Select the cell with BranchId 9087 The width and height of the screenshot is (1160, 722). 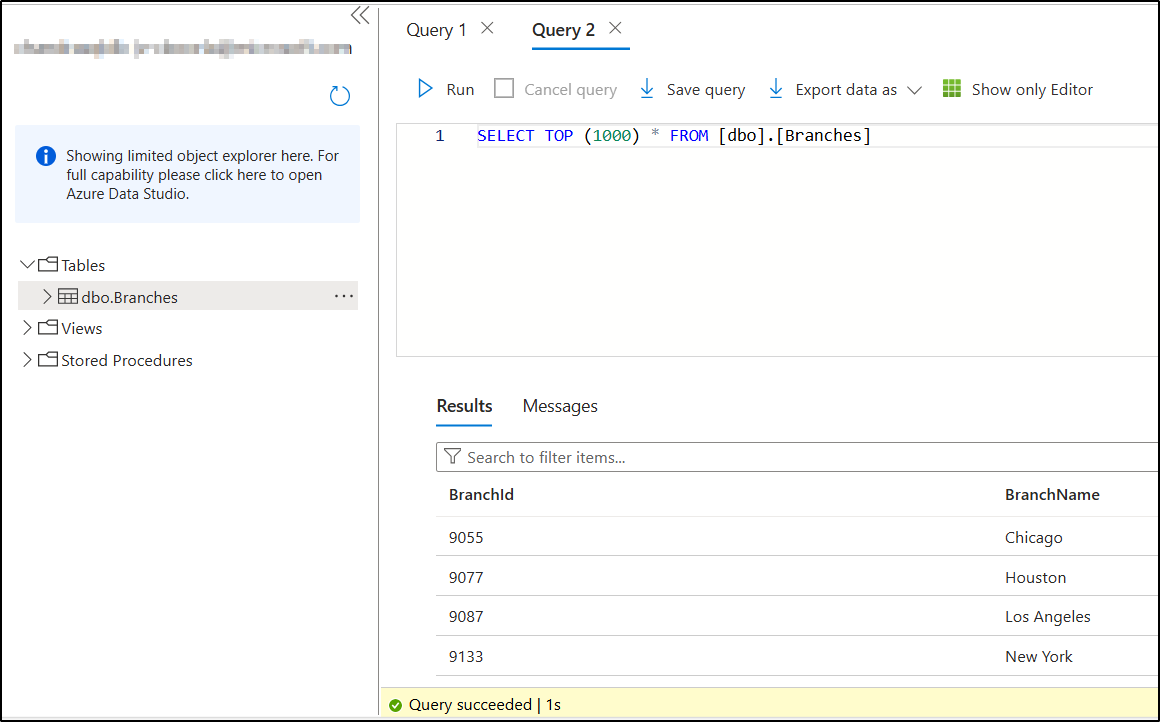click(x=466, y=617)
